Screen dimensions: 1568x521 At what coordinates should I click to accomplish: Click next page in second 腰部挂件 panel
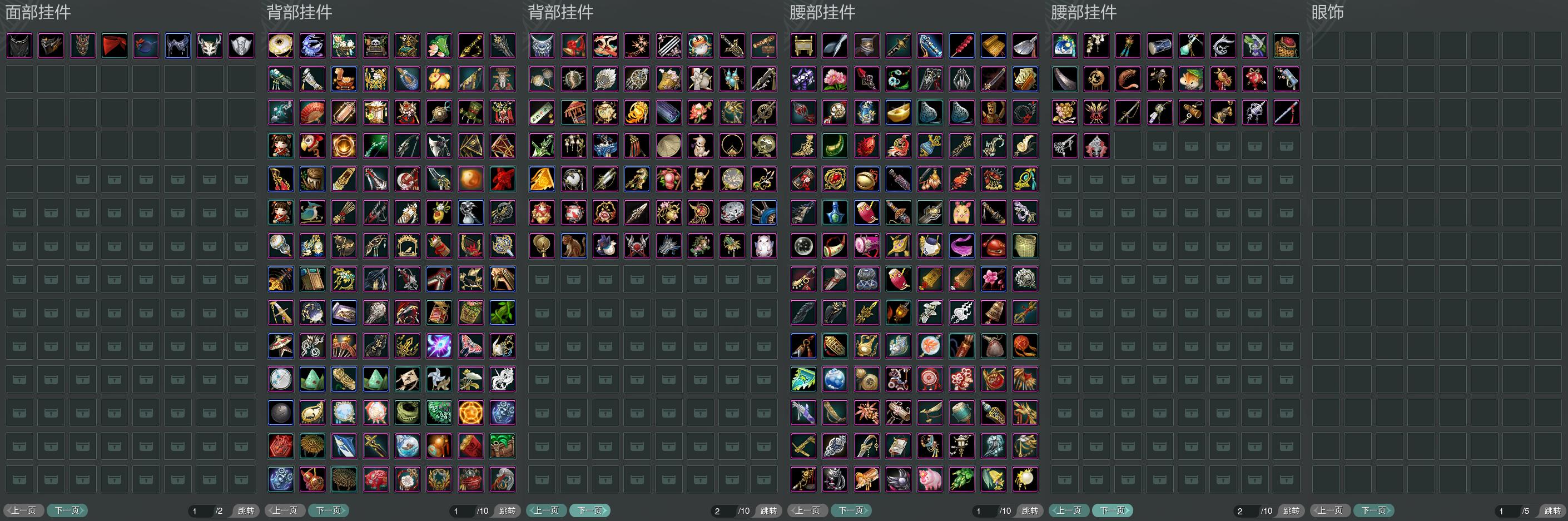(x=1113, y=510)
